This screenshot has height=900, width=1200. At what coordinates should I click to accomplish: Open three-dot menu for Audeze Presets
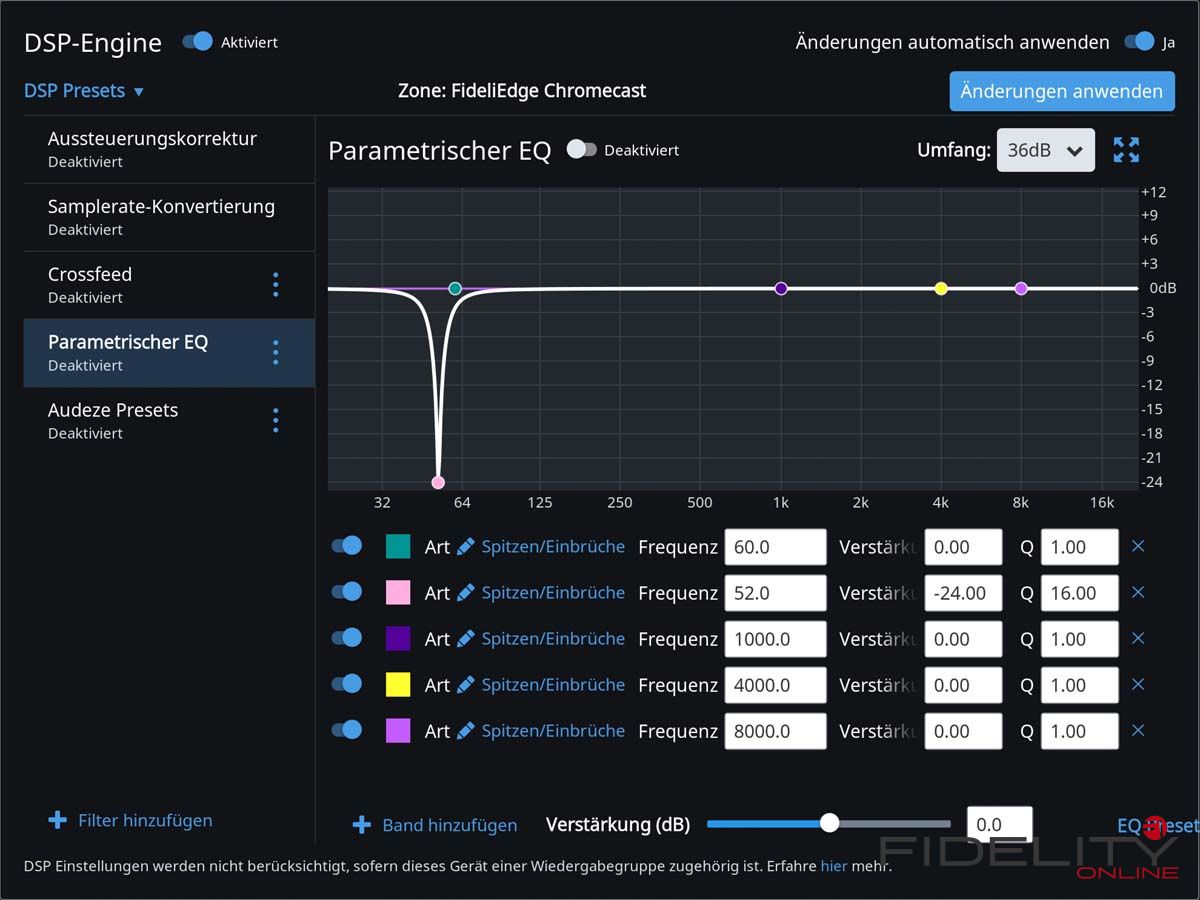[x=276, y=421]
